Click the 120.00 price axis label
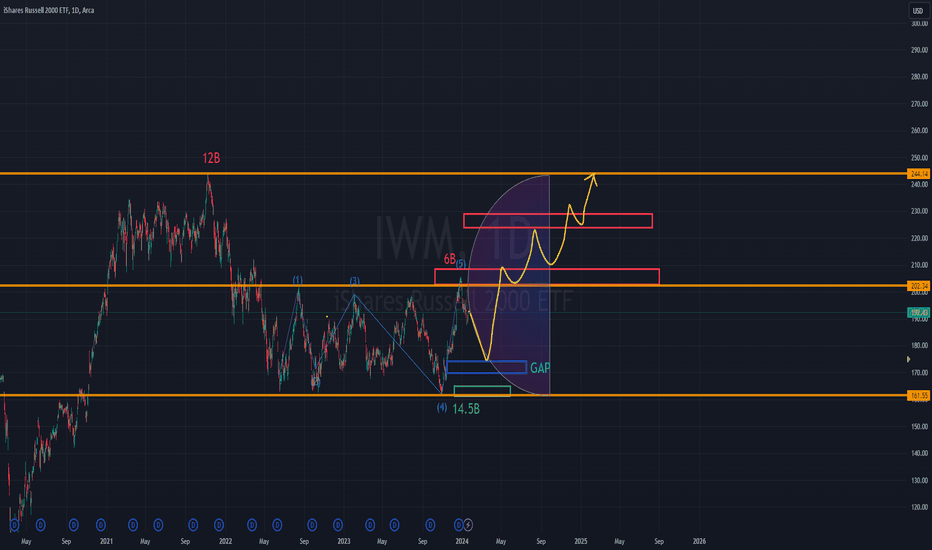932x550 pixels. [919, 507]
